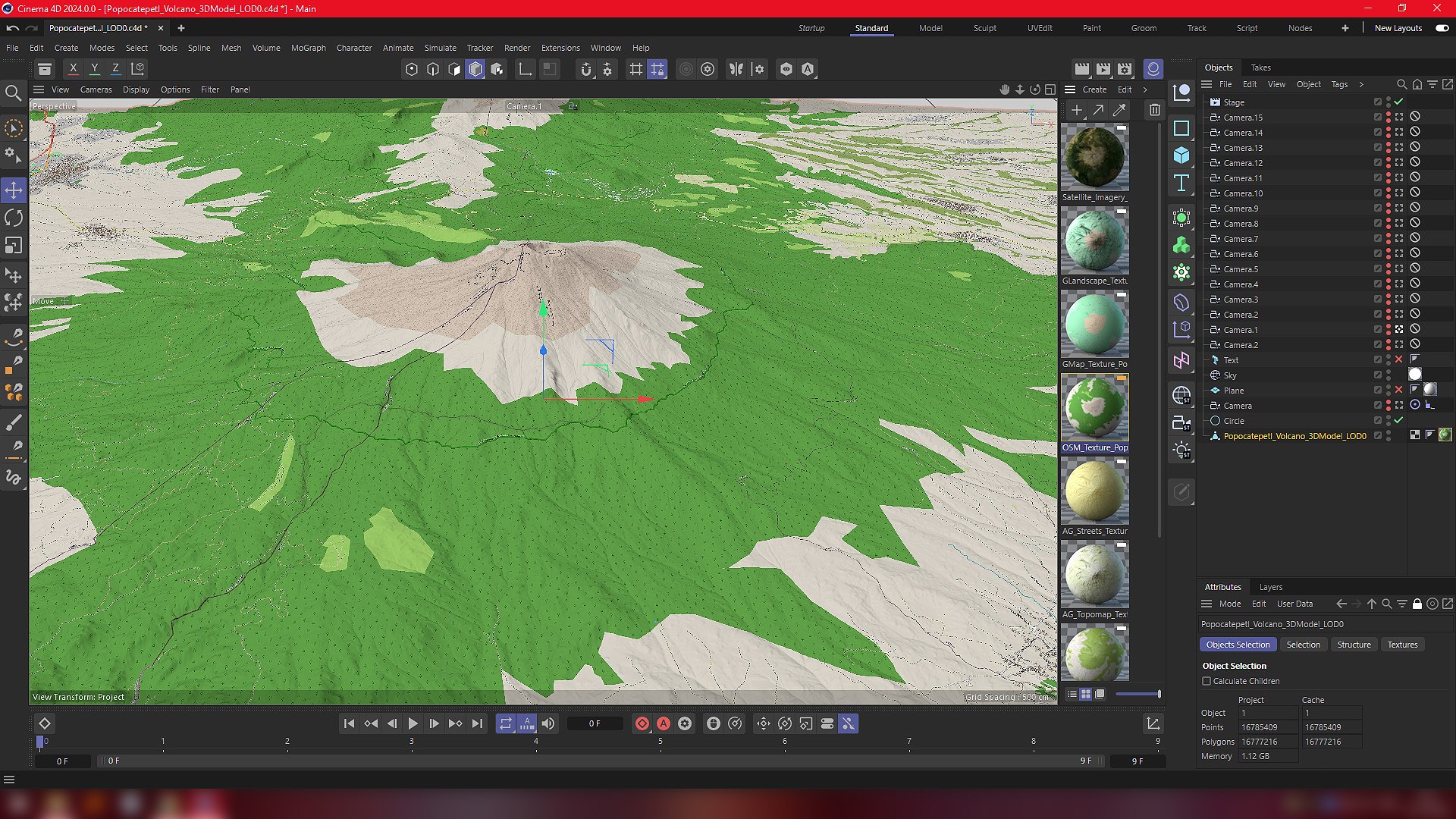Screen dimensions: 1456x819
Task: Select the Rotate tool
Action: click(14, 218)
